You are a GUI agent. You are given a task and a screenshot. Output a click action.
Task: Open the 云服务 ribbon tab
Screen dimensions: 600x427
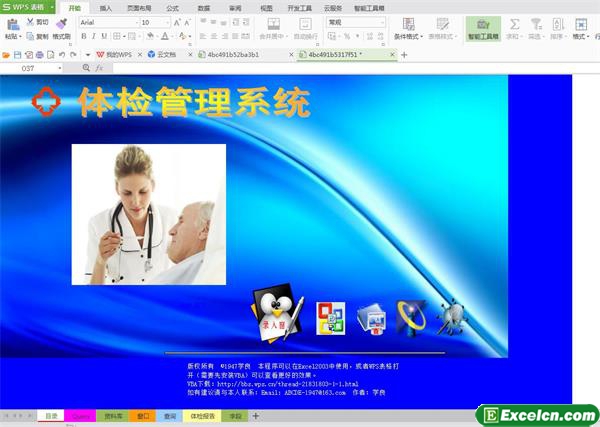333,8
